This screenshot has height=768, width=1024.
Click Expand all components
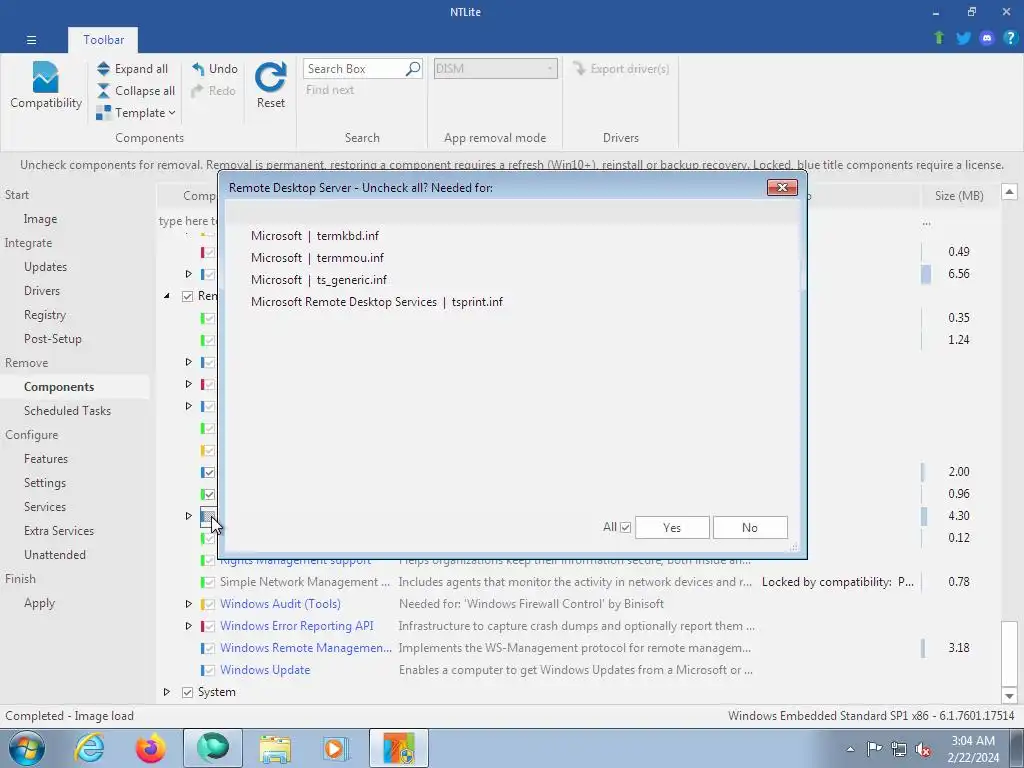(133, 69)
